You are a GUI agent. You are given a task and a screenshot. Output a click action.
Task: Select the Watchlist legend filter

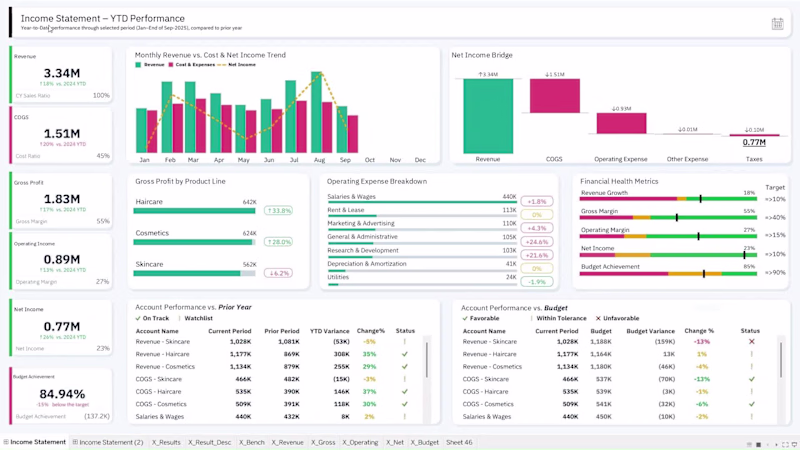(195, 318)
